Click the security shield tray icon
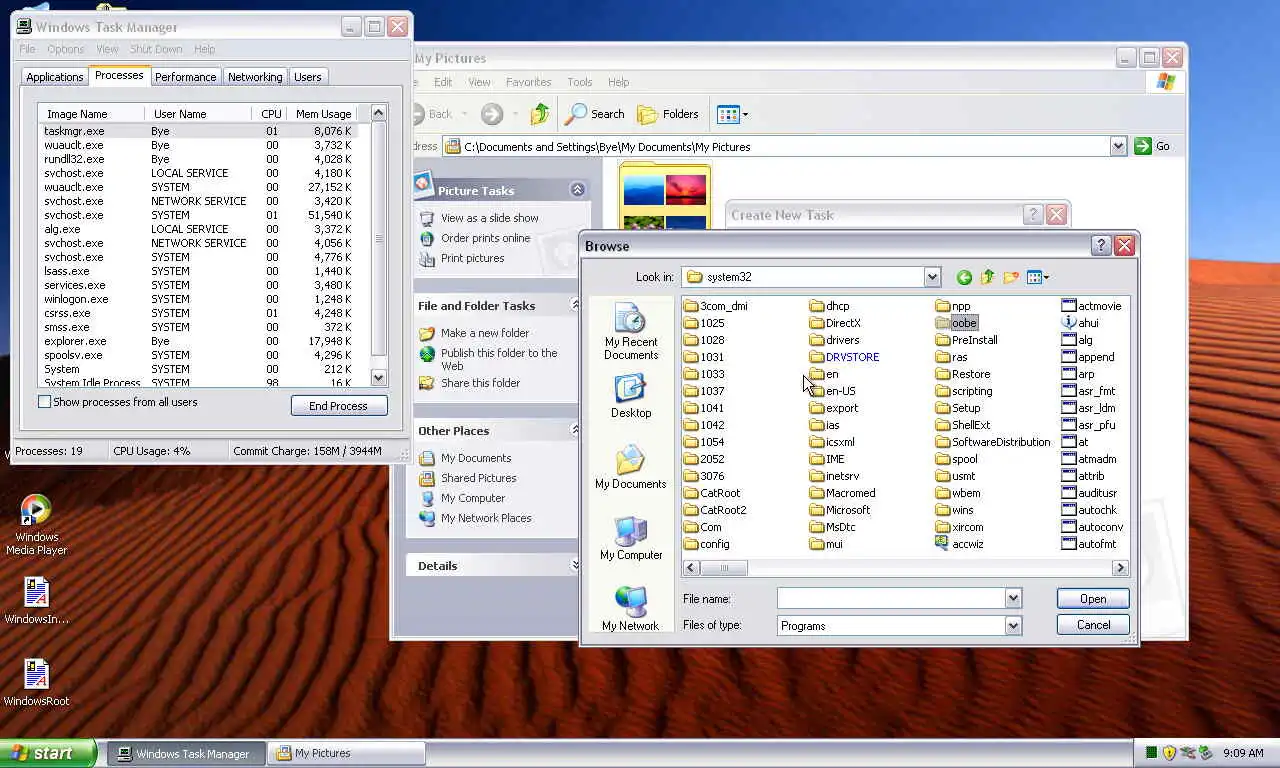This screenshot has width=1280, height=768. (x=1168, y=753)
